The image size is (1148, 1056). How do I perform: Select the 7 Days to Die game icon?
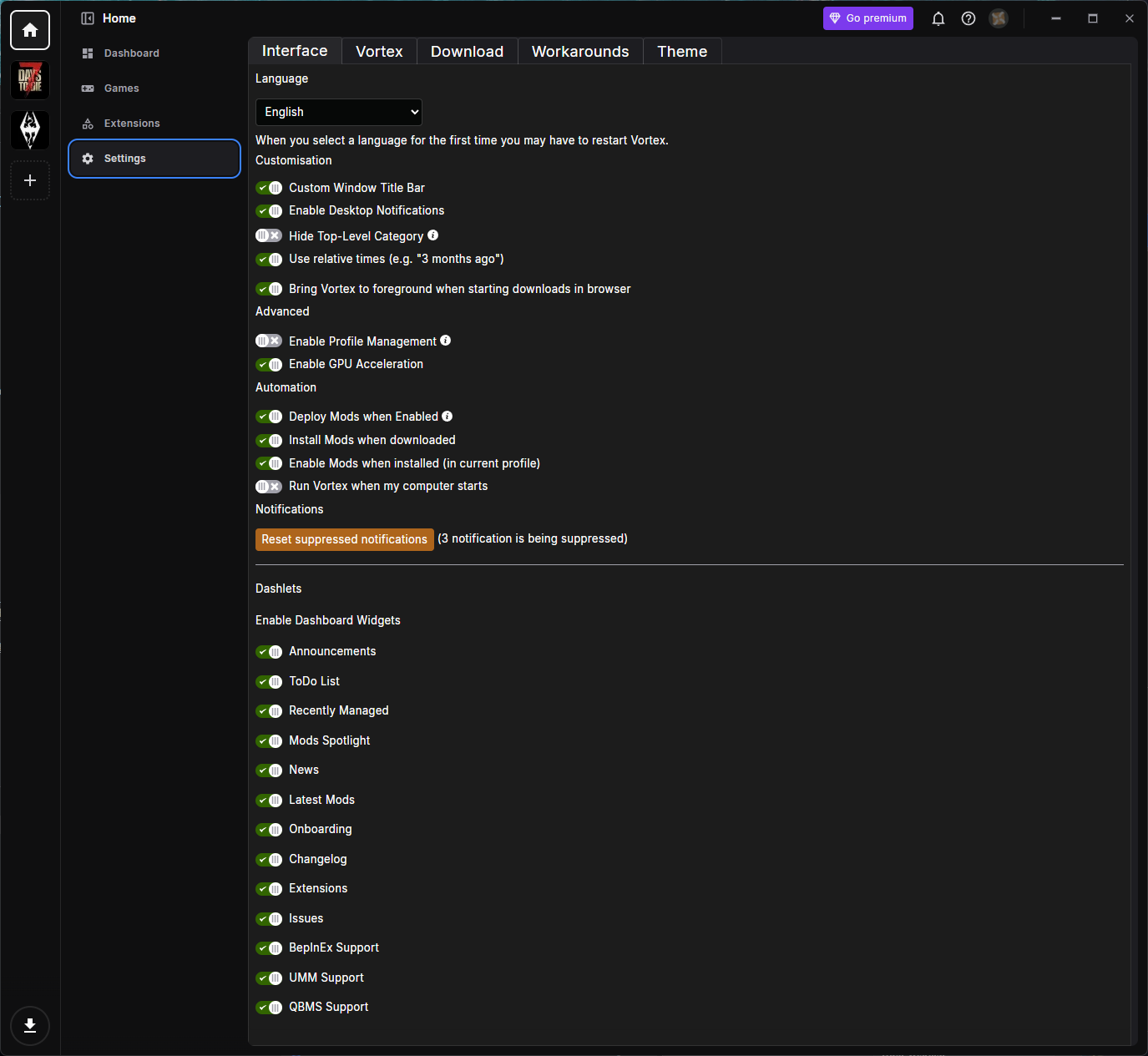(30, 81)
